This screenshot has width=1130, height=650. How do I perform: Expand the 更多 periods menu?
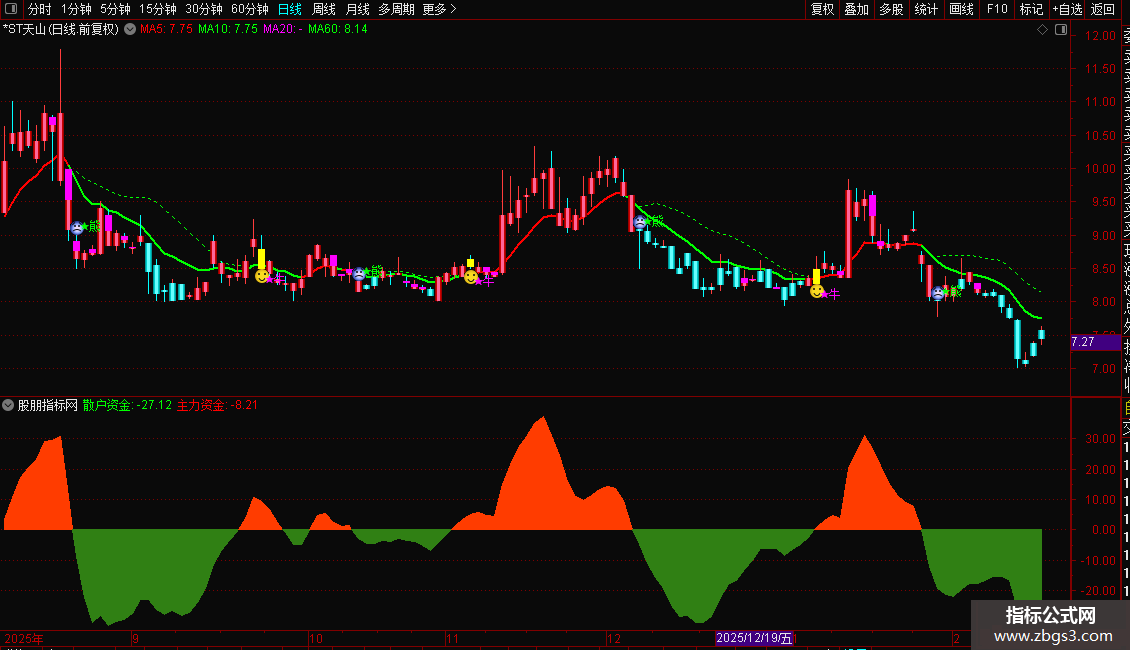click(x=440, y=9)
